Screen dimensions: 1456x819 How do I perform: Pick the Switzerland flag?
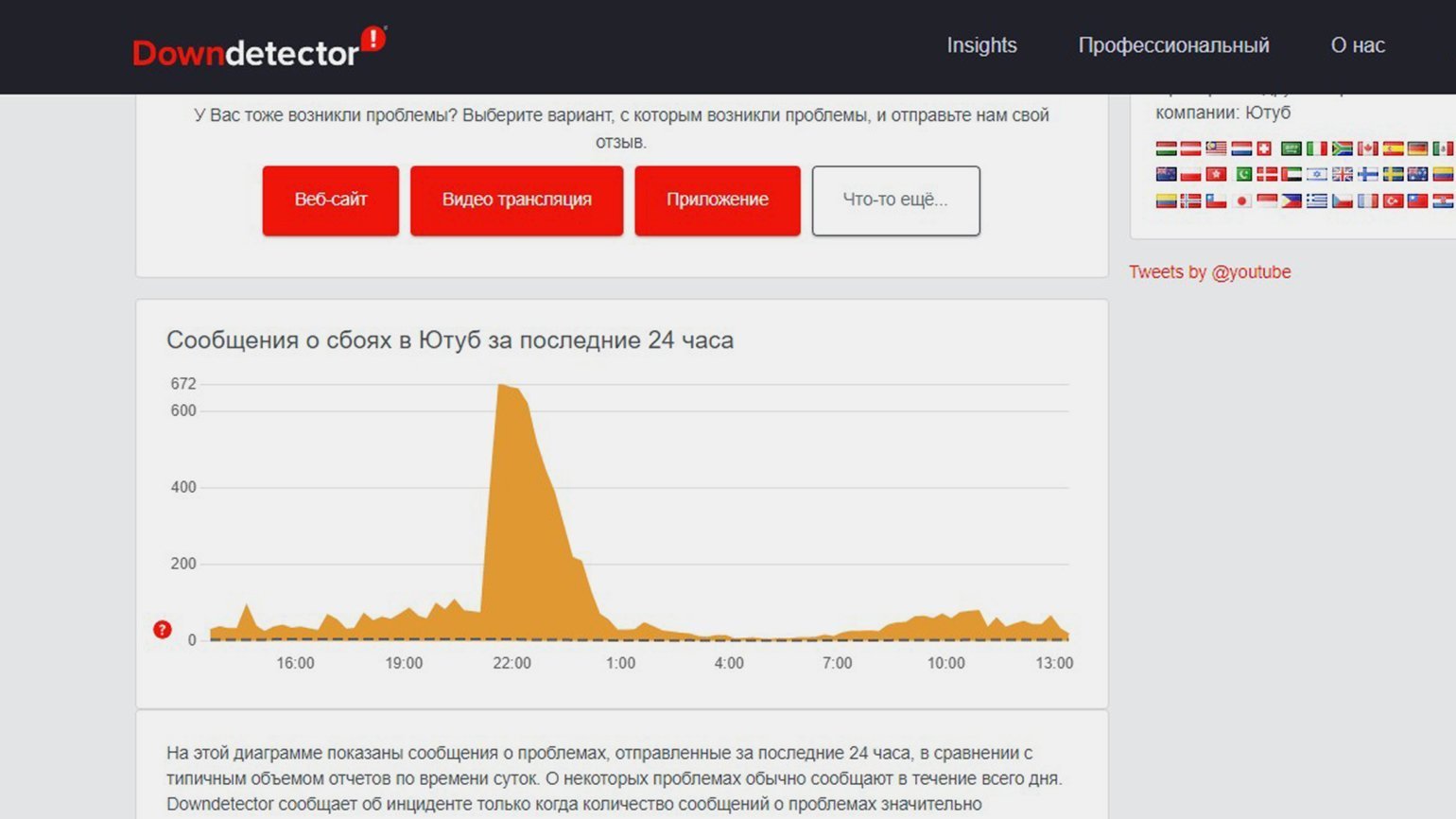pyautogui.click(x=1264, y=148)
